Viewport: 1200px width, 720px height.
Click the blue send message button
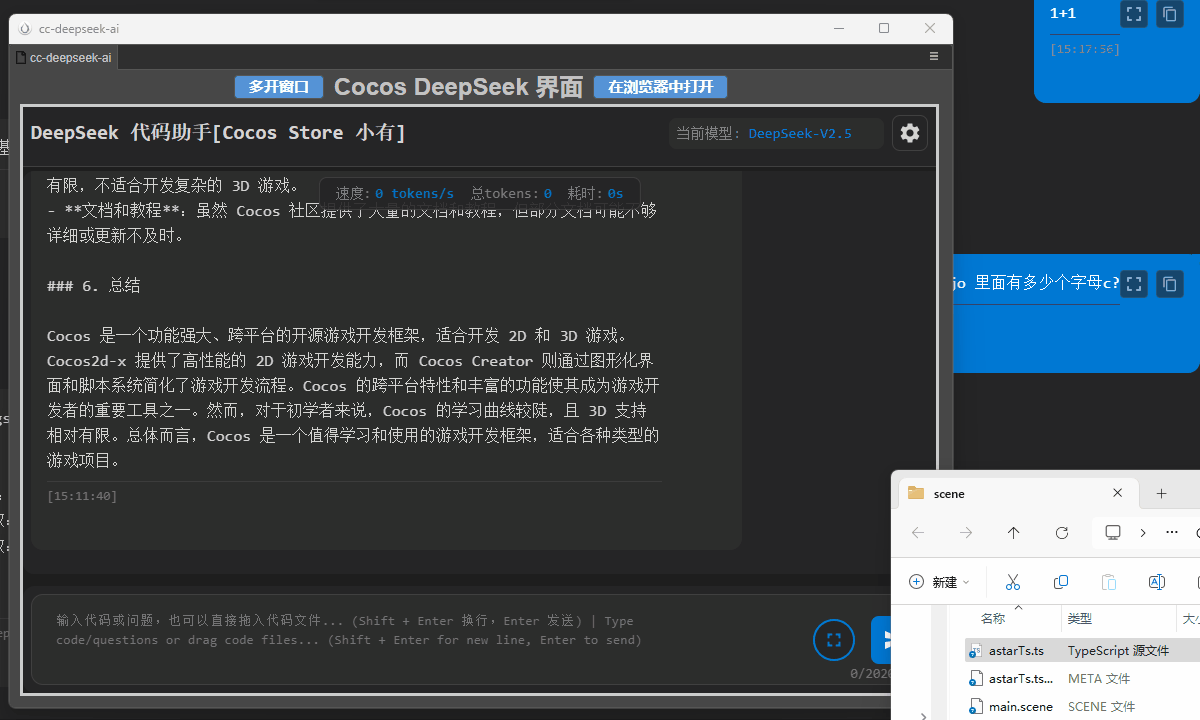pos(881,640)
